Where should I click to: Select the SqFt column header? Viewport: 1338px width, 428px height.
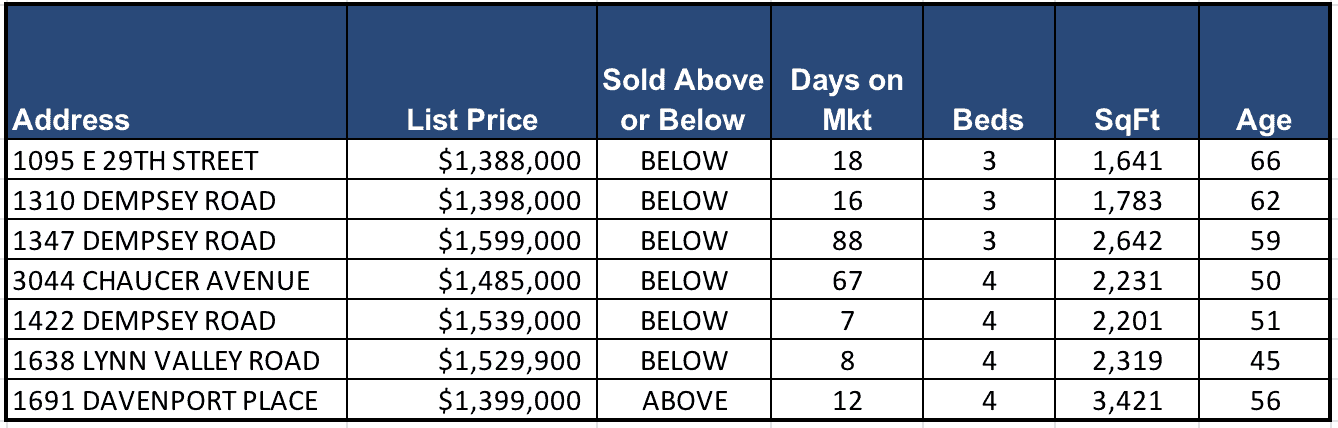point(1127,120)
